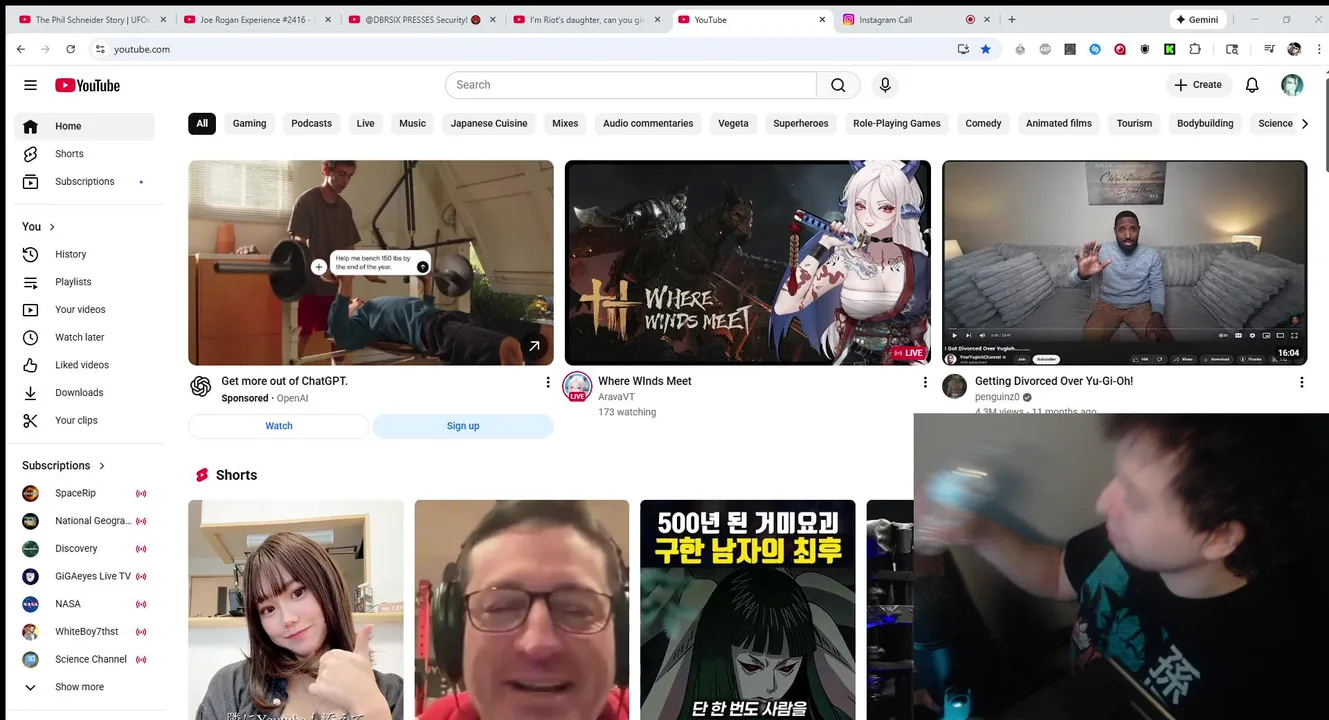Select the Role-Playing Games filter chip
The height and width of the screenshot is (720, 1329).
pos(897,124)
